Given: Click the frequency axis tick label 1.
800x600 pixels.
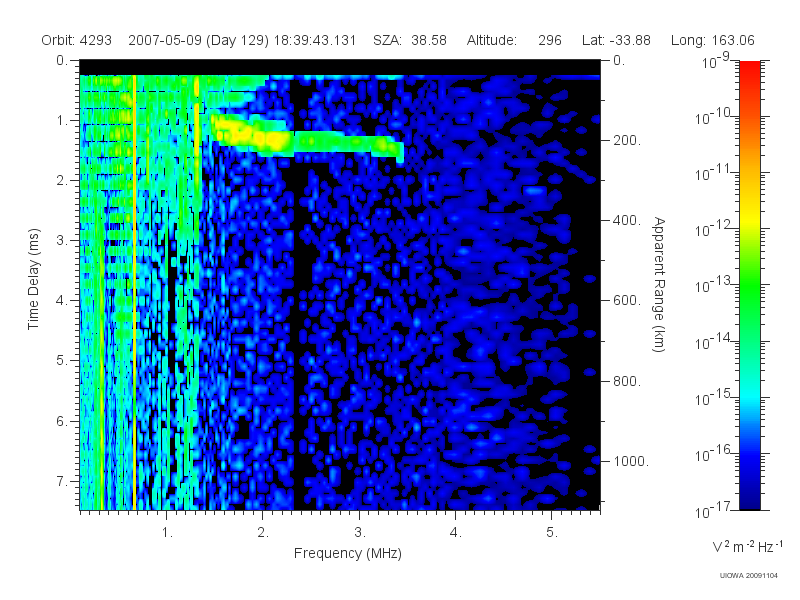Looking at the screenshot, I should click(167, 533).
